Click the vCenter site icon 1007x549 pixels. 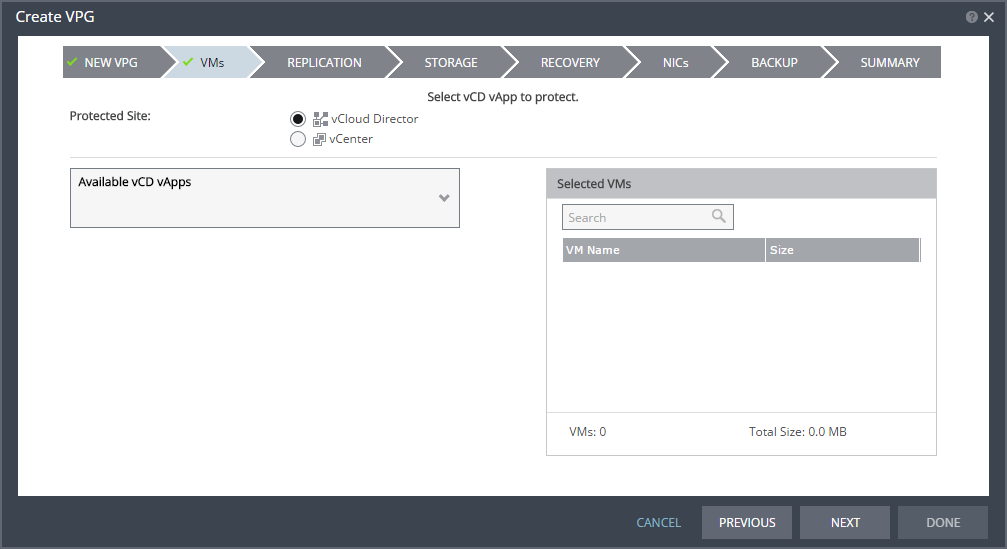[x=319, y=139]
